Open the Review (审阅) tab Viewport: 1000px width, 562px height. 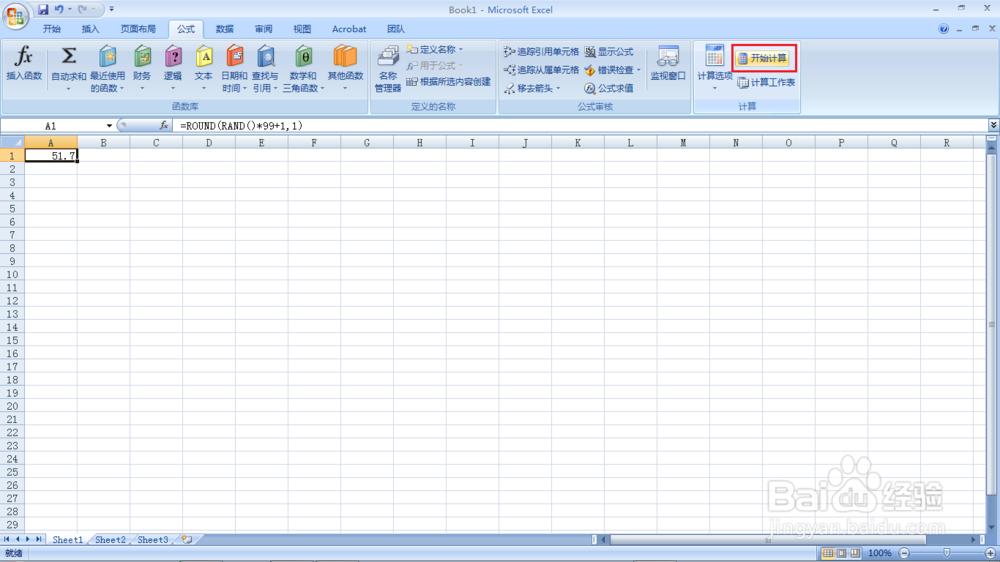tap(263, 29)
